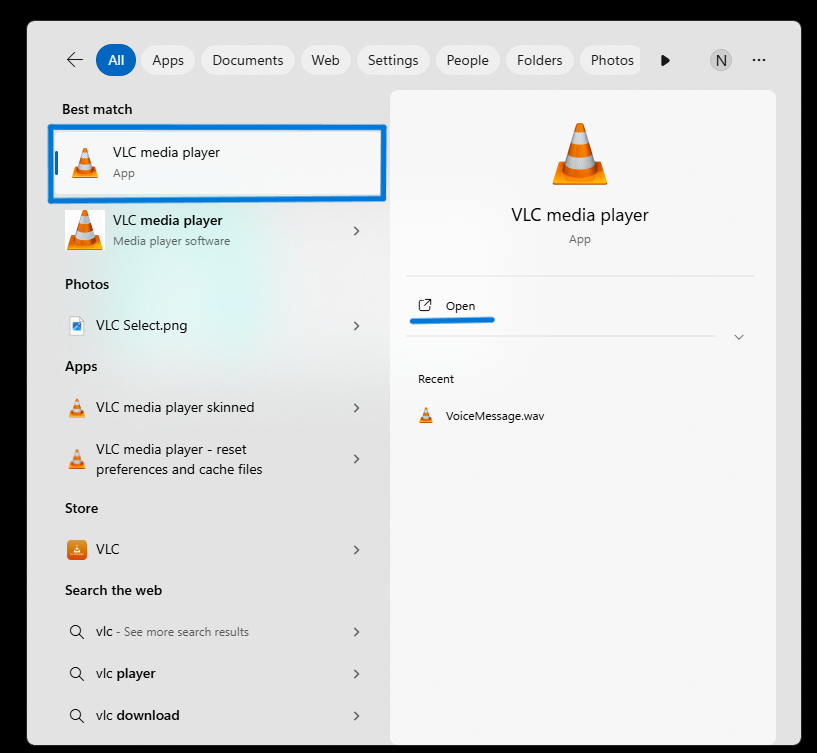
Task: Select the vlc download web suggestion
Action: (x=214, y=715)
